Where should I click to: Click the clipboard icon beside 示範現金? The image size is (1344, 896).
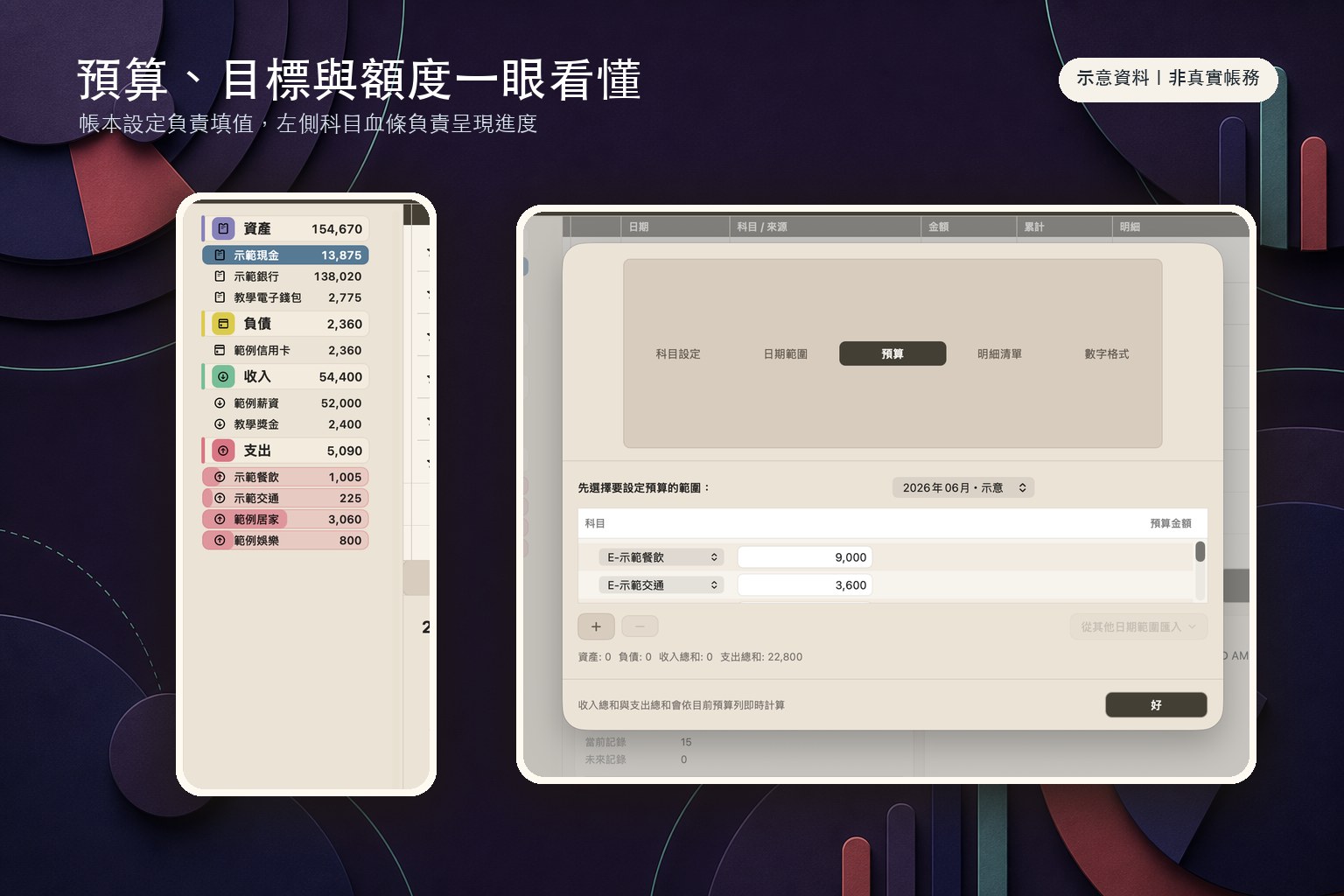click(220, 255)
